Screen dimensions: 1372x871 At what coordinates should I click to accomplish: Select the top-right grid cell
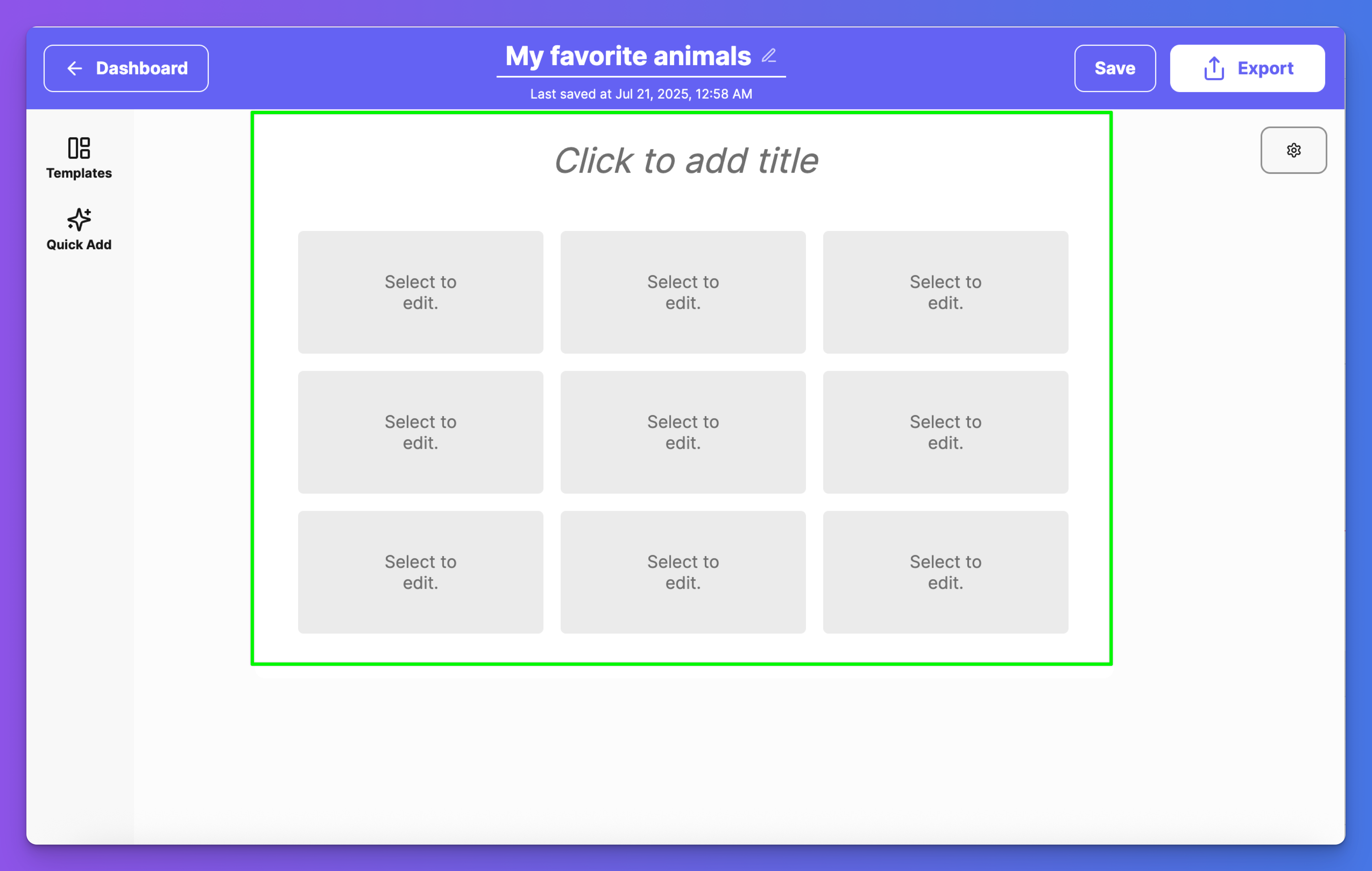(x=945, y=292)
